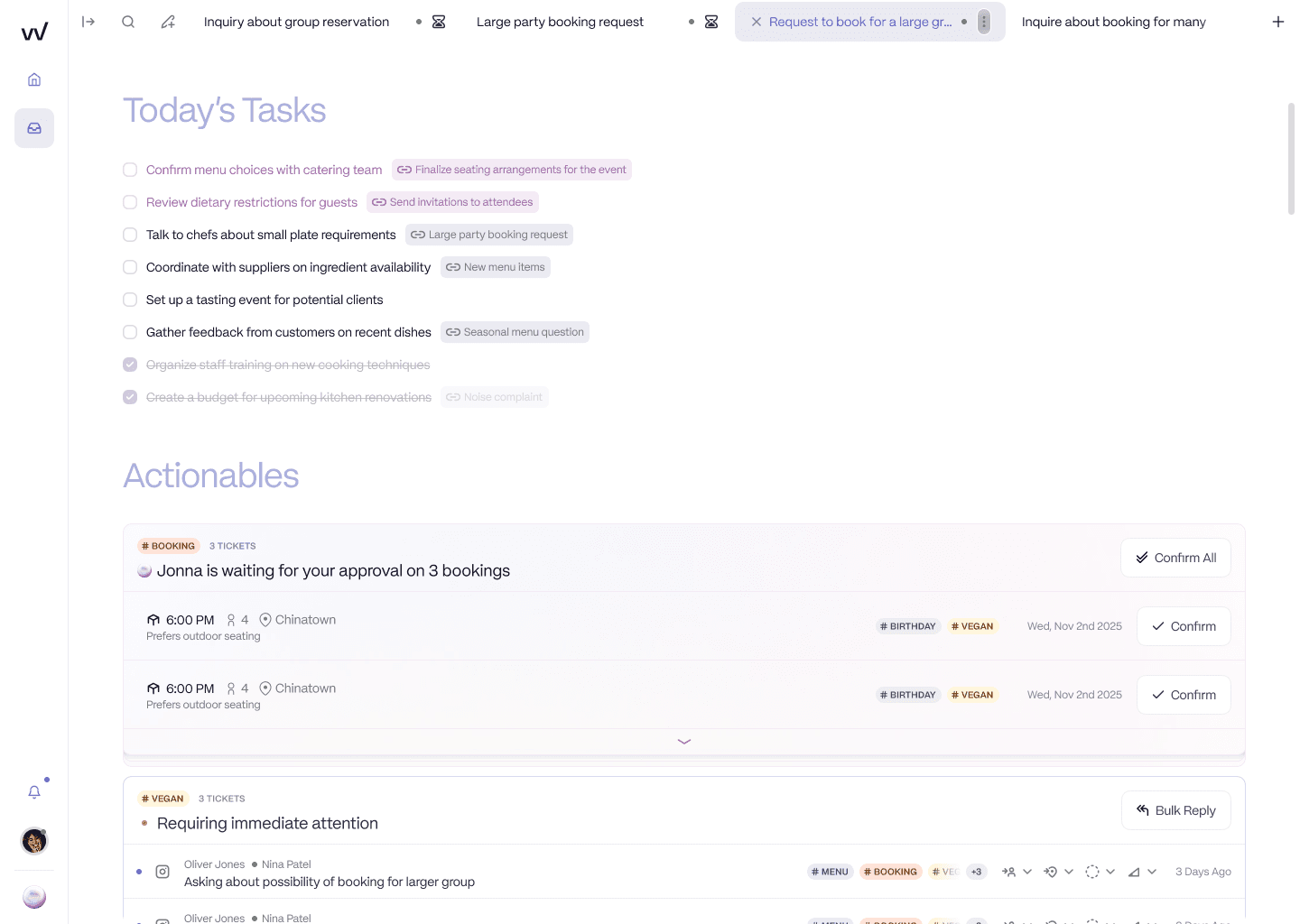Check 'Coordinate with suppliers on ingredient availability'
Image resolution: width=1300 pixels, height=924 pixels.
(x=130, y=267)
